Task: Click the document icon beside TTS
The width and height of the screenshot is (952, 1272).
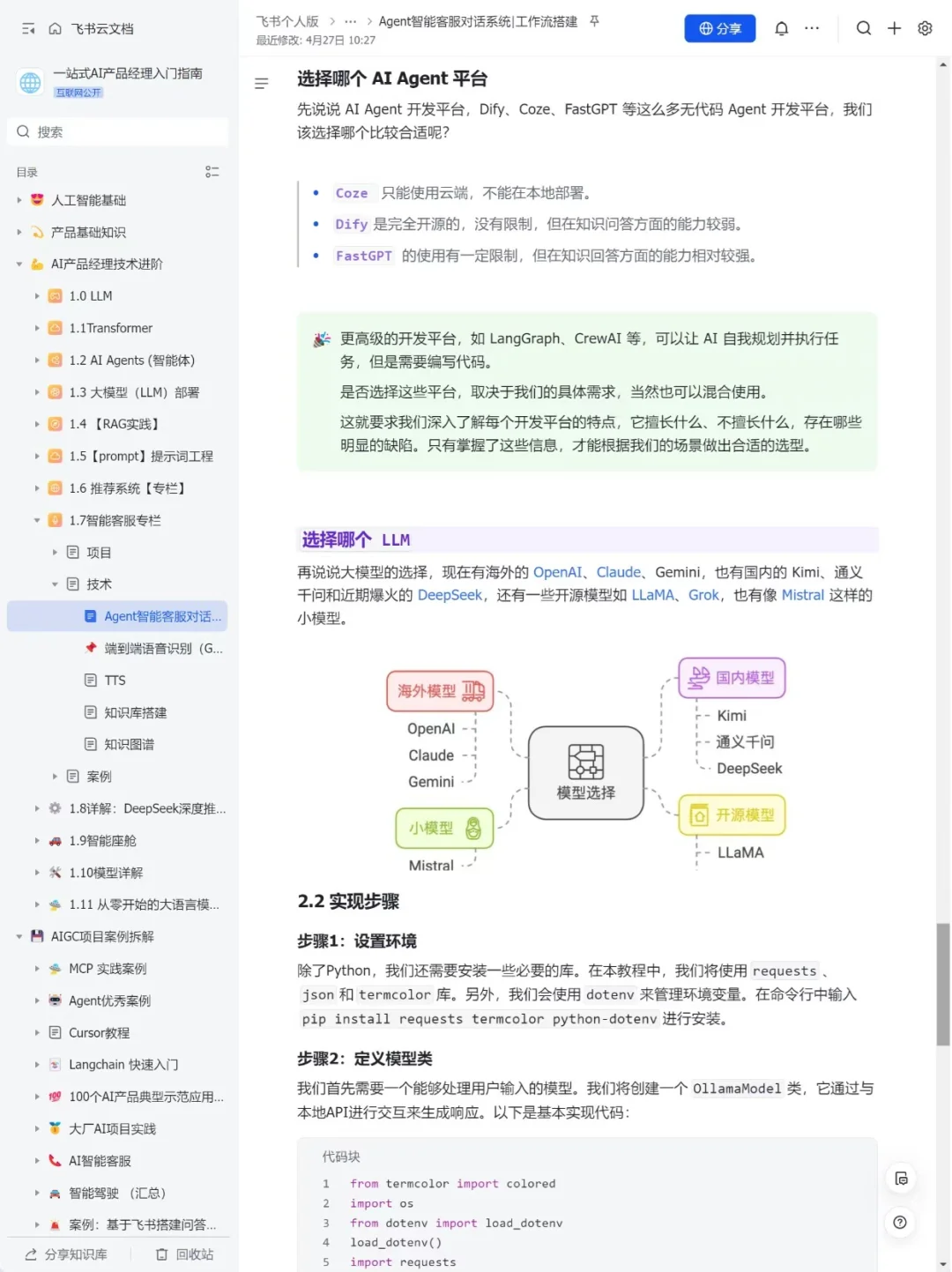Action: pyautogui.click(x=90, y=681)
